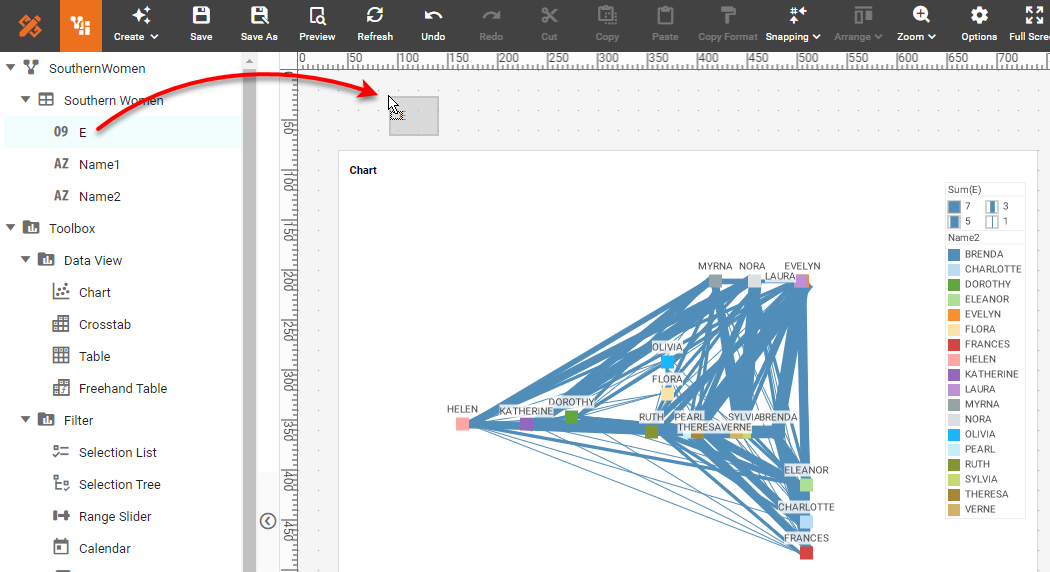Click the DOROTHY node in the chart
The width and height of the screenshot is (1050, 572).
(571, 417)
